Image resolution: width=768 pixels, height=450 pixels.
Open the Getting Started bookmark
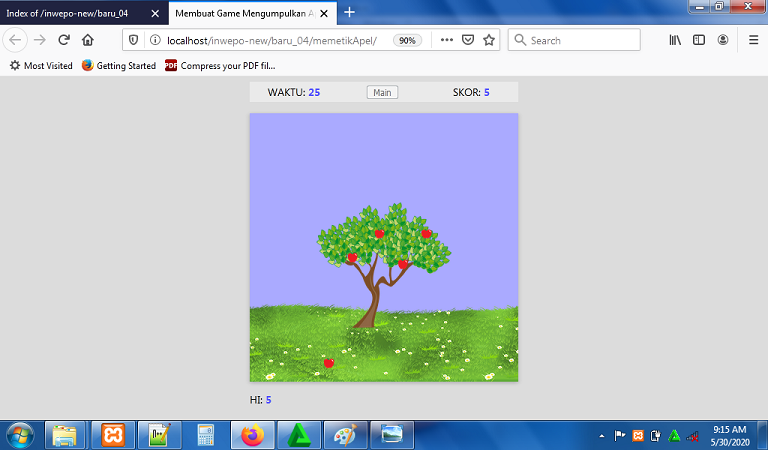(x=119, y=66)
